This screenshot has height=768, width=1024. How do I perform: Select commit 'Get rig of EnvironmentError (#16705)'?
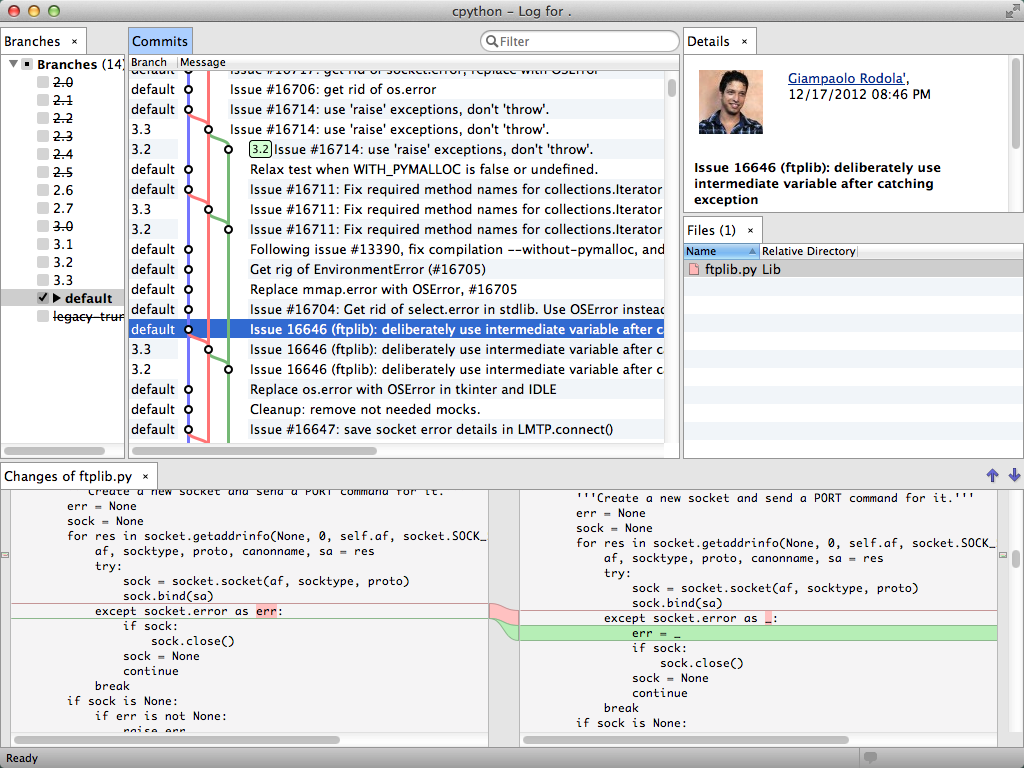(396, 269)
